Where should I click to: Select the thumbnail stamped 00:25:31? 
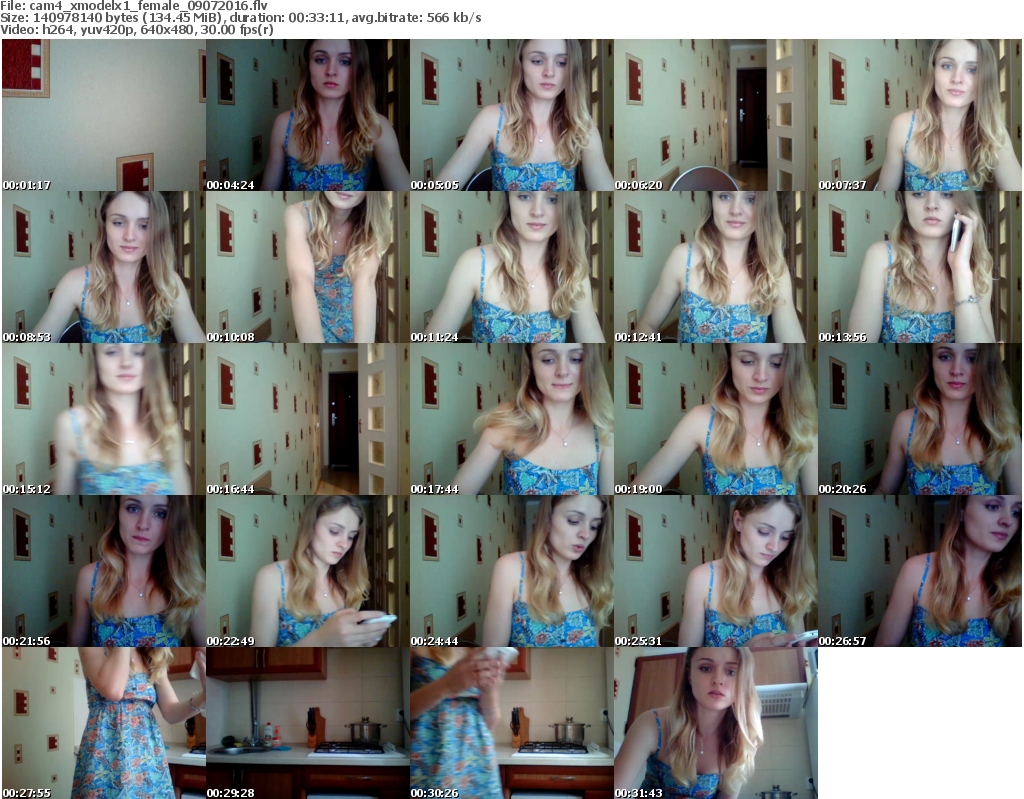click(x=715, y=571)
